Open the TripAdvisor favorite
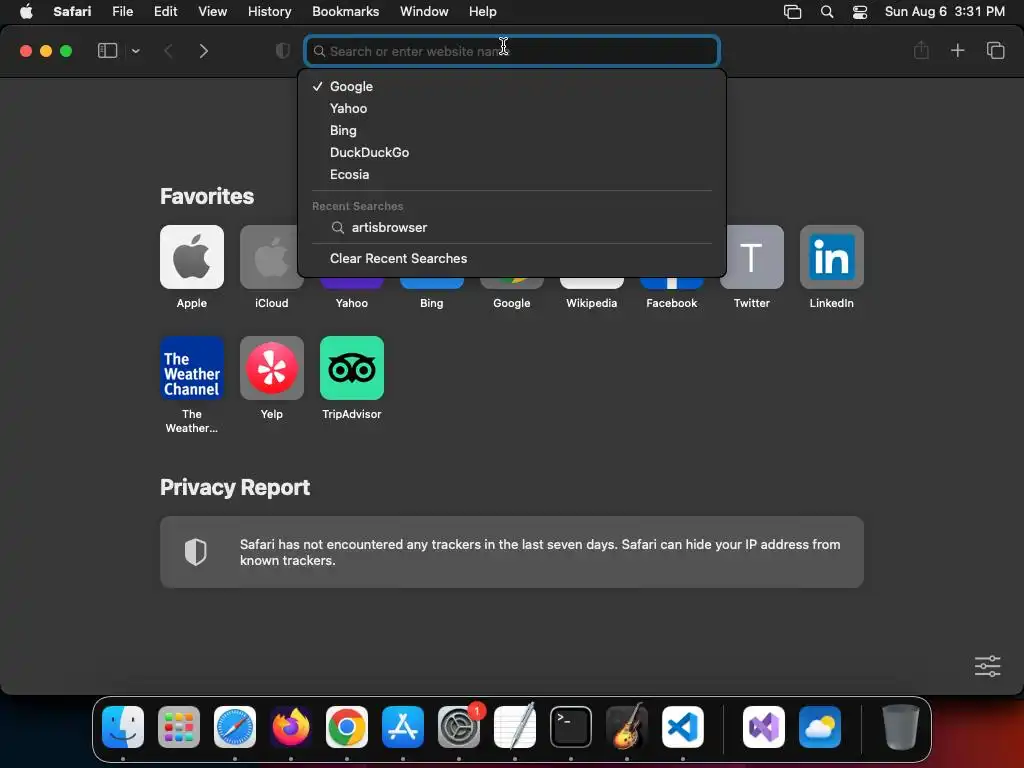This screenshot has width=1024, height=768. 352,368
